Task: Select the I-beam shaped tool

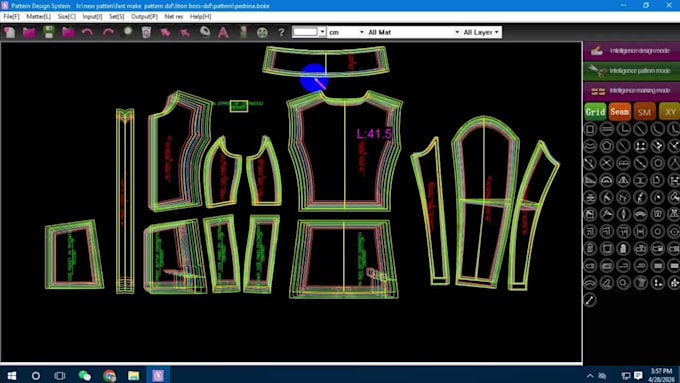Action: point(640,180)
